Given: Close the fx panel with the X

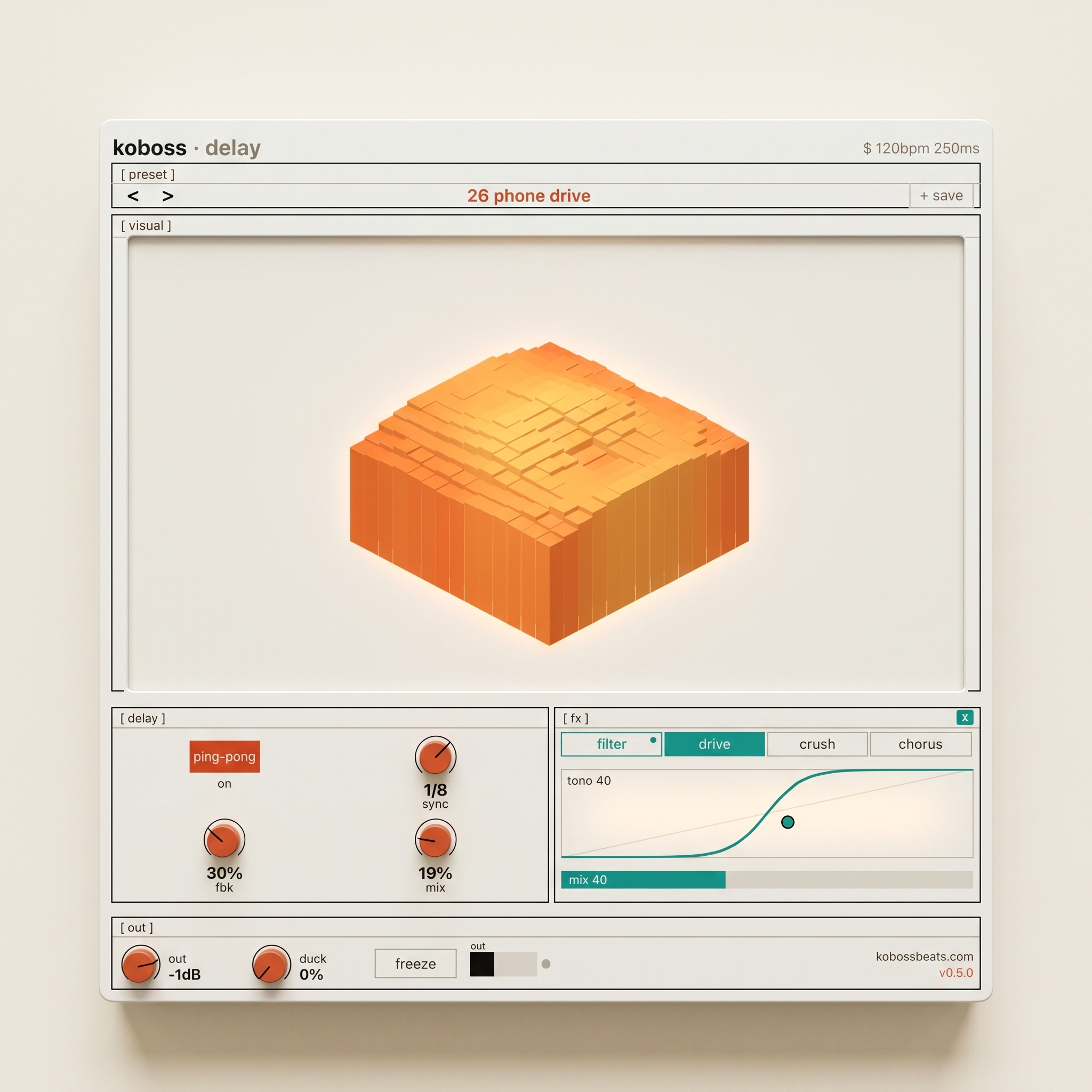Looking at the screenshot, I should [x=965, y=717].
